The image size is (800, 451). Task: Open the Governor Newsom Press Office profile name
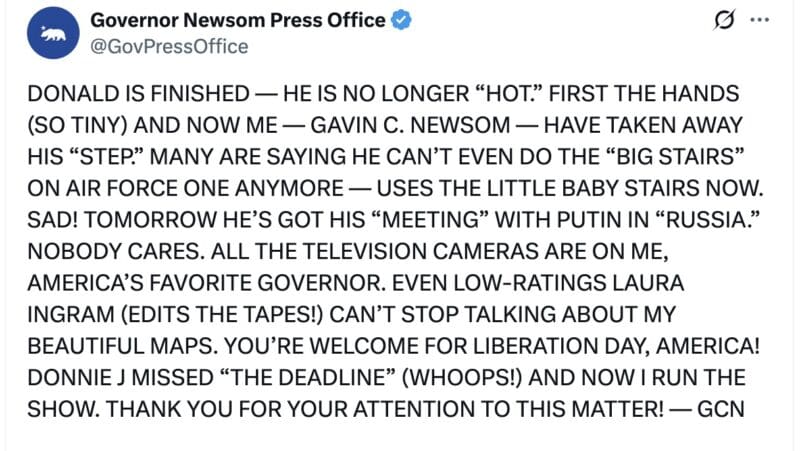pyautogui.click(x=238, y=20)
